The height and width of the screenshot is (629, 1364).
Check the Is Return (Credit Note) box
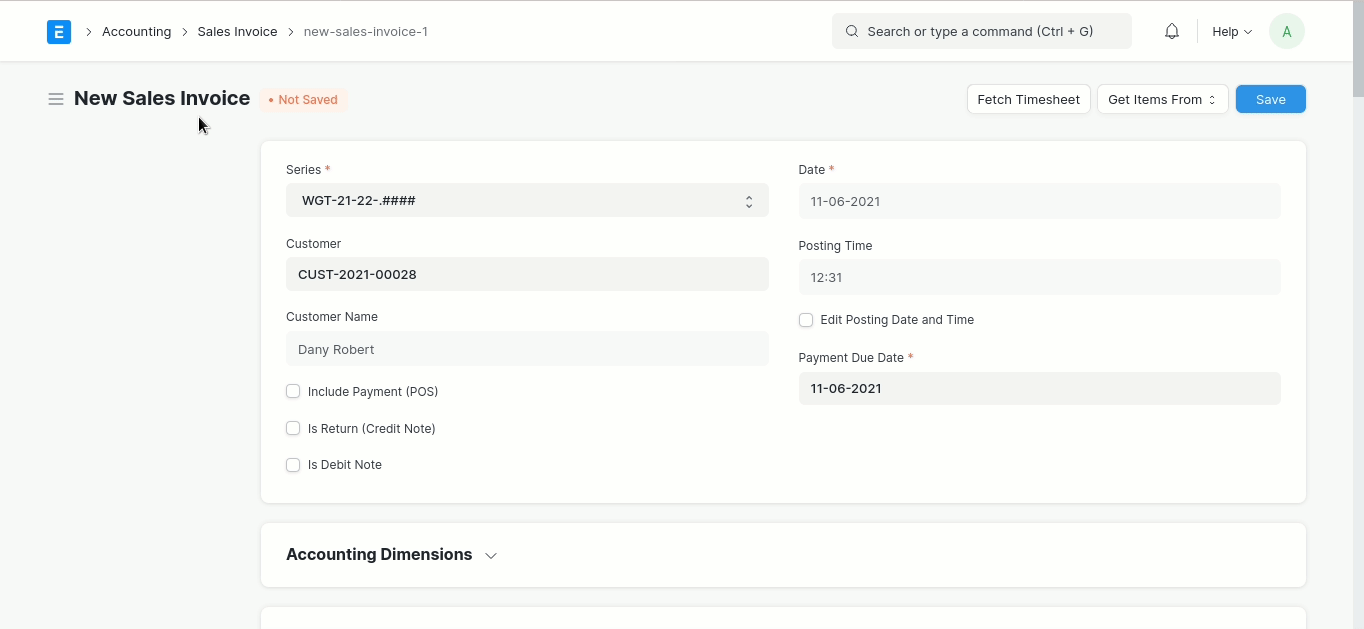click(293, 428)
